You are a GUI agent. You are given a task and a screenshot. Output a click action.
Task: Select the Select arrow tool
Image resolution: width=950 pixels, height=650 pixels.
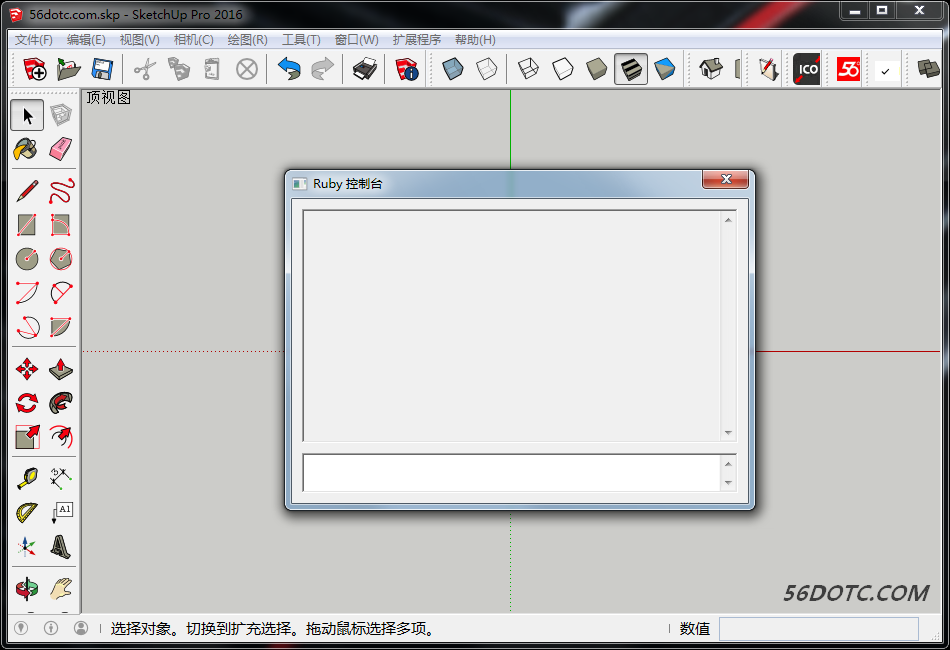click(26, 115)
